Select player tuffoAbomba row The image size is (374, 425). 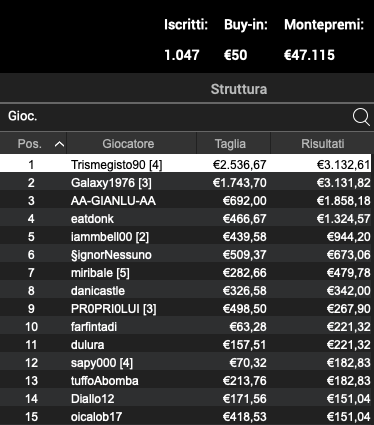pos(185,381)
